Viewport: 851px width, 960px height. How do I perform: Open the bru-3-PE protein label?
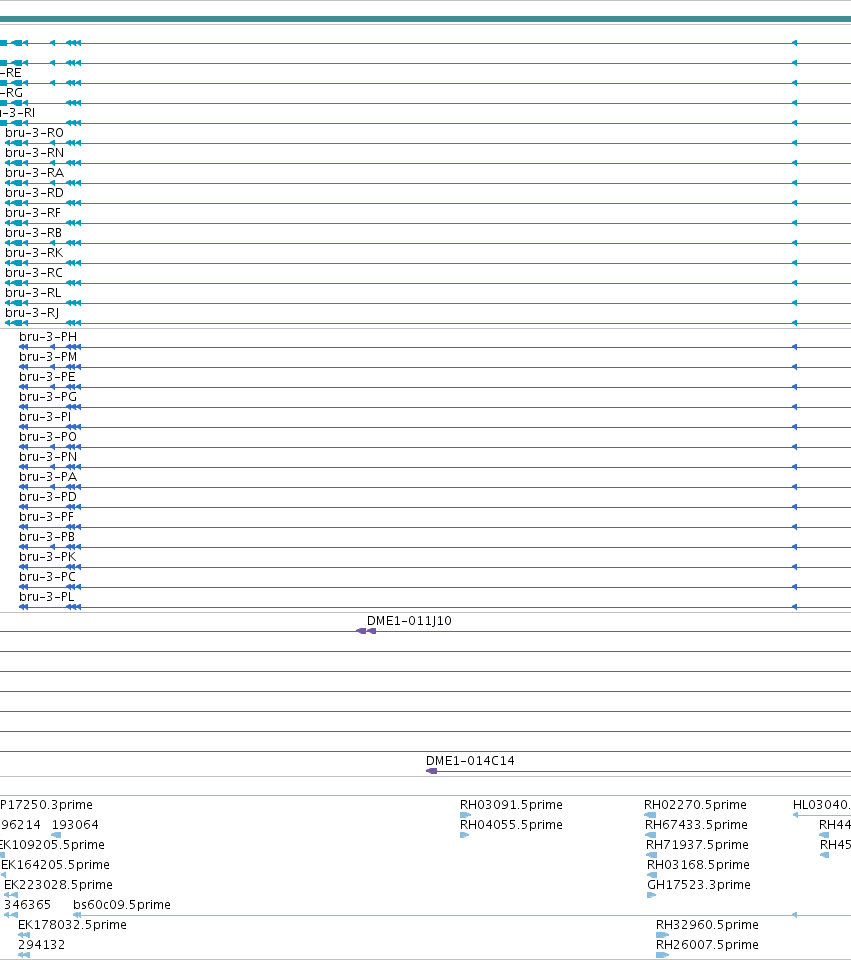(47, 377)
